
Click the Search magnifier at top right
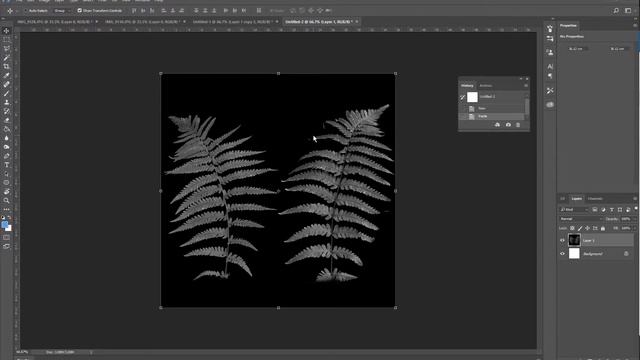pos(616,11)
